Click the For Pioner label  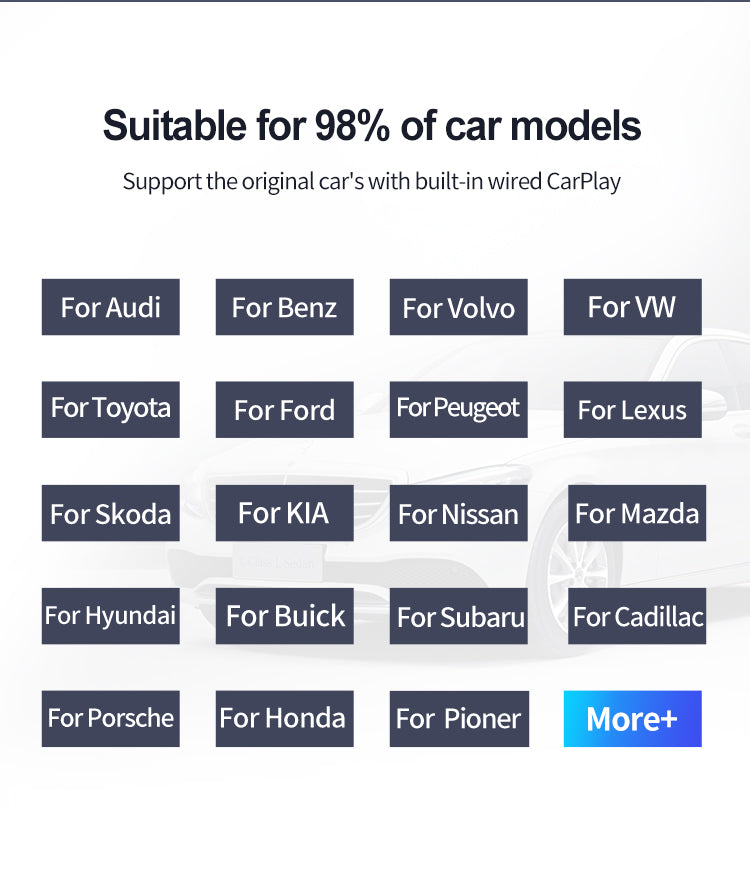[459, 718]
